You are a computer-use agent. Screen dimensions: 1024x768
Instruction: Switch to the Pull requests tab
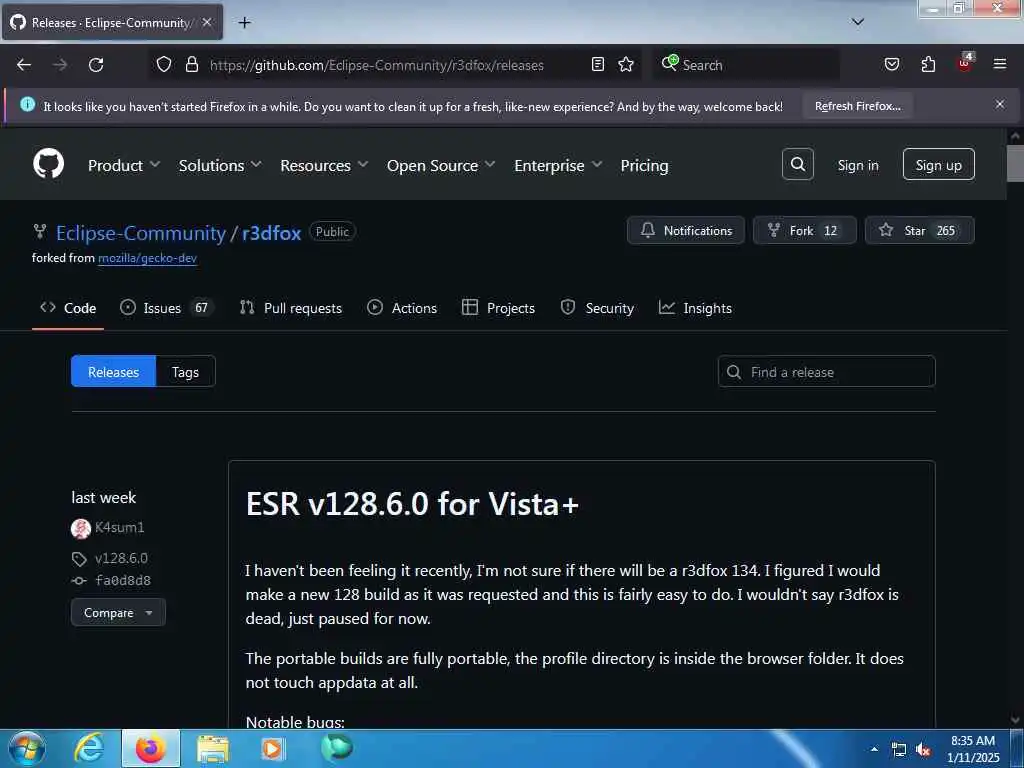[x=291, y=308]
